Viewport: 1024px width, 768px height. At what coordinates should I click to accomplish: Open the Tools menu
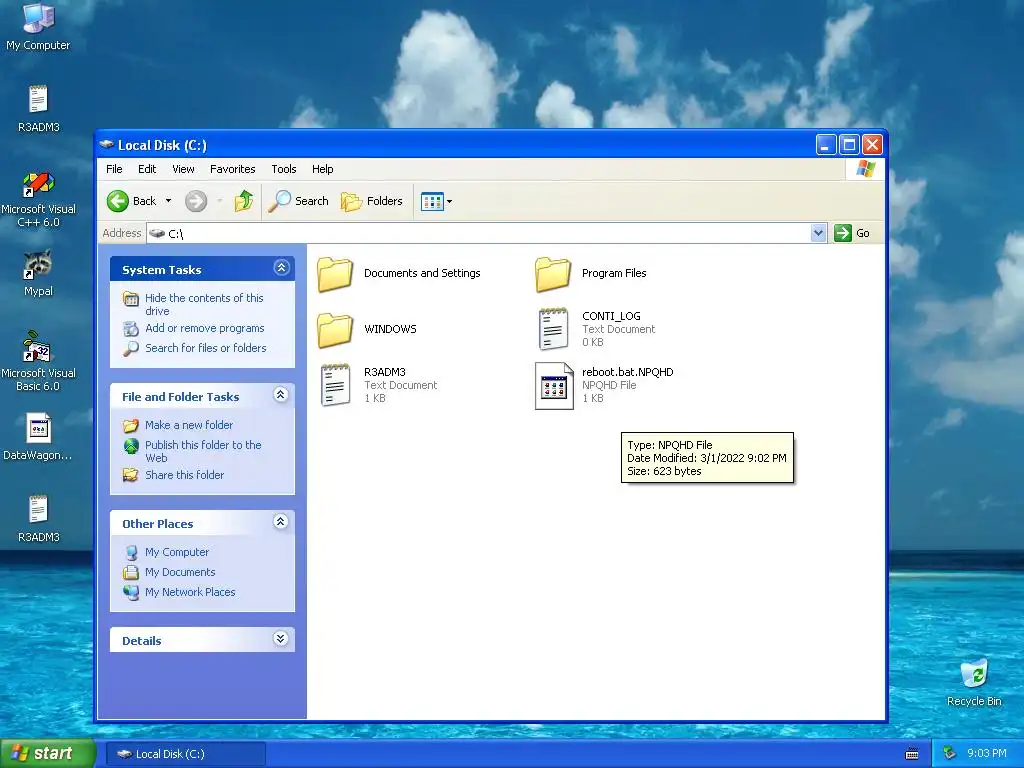[284, 169]
